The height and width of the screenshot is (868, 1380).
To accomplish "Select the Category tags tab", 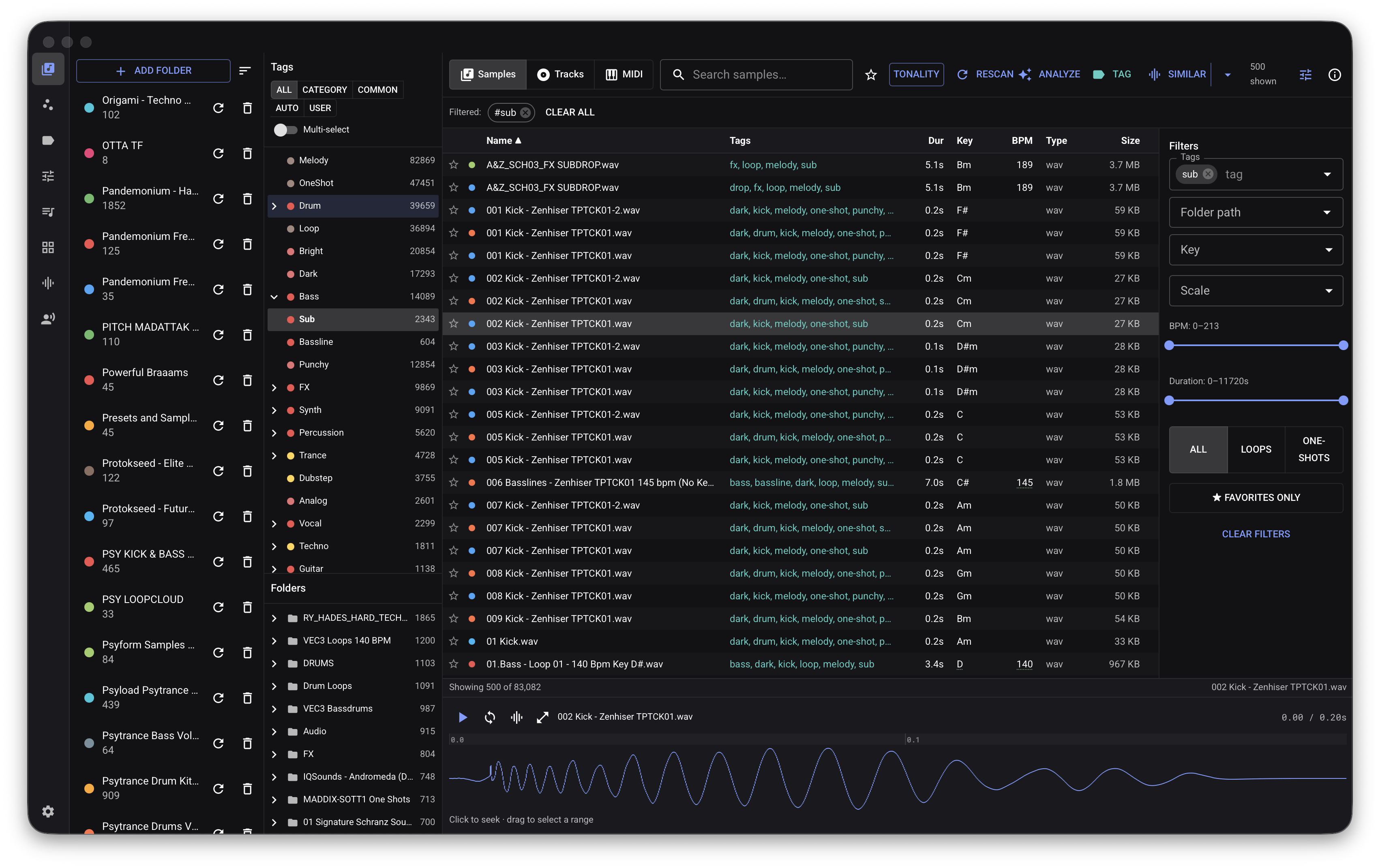I will click(324, 90).
